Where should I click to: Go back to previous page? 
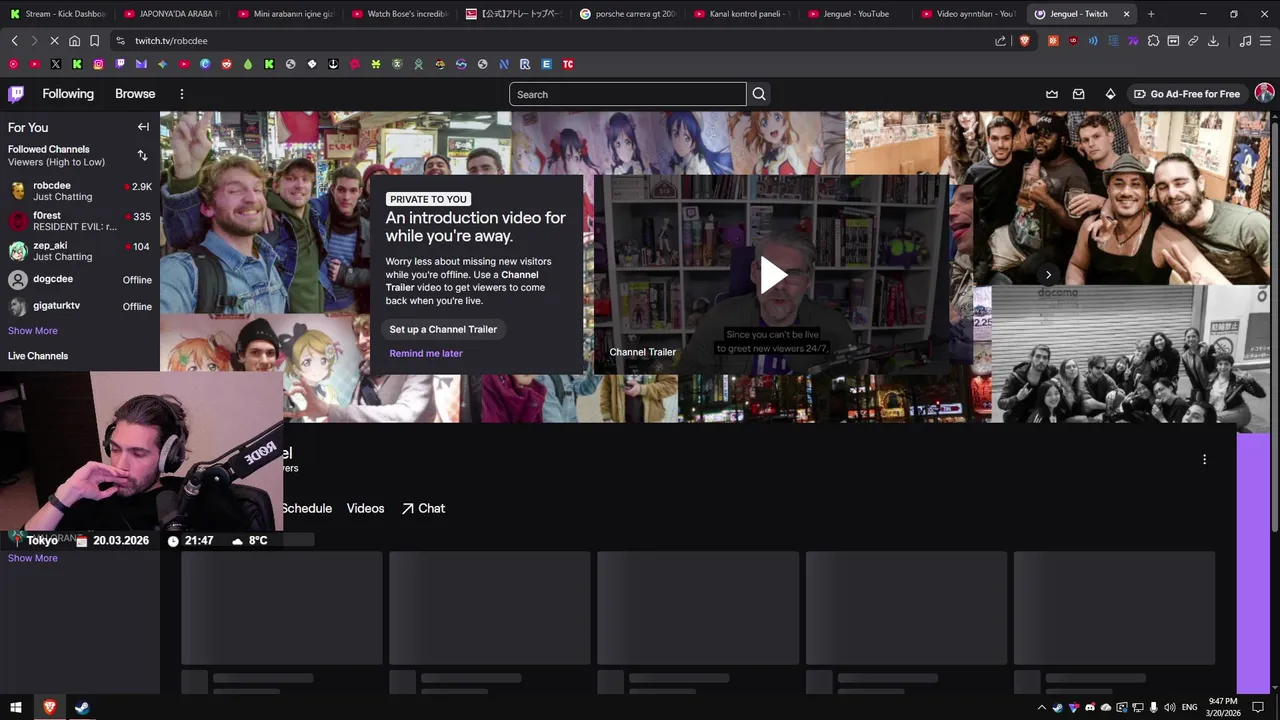click(14, 41)
